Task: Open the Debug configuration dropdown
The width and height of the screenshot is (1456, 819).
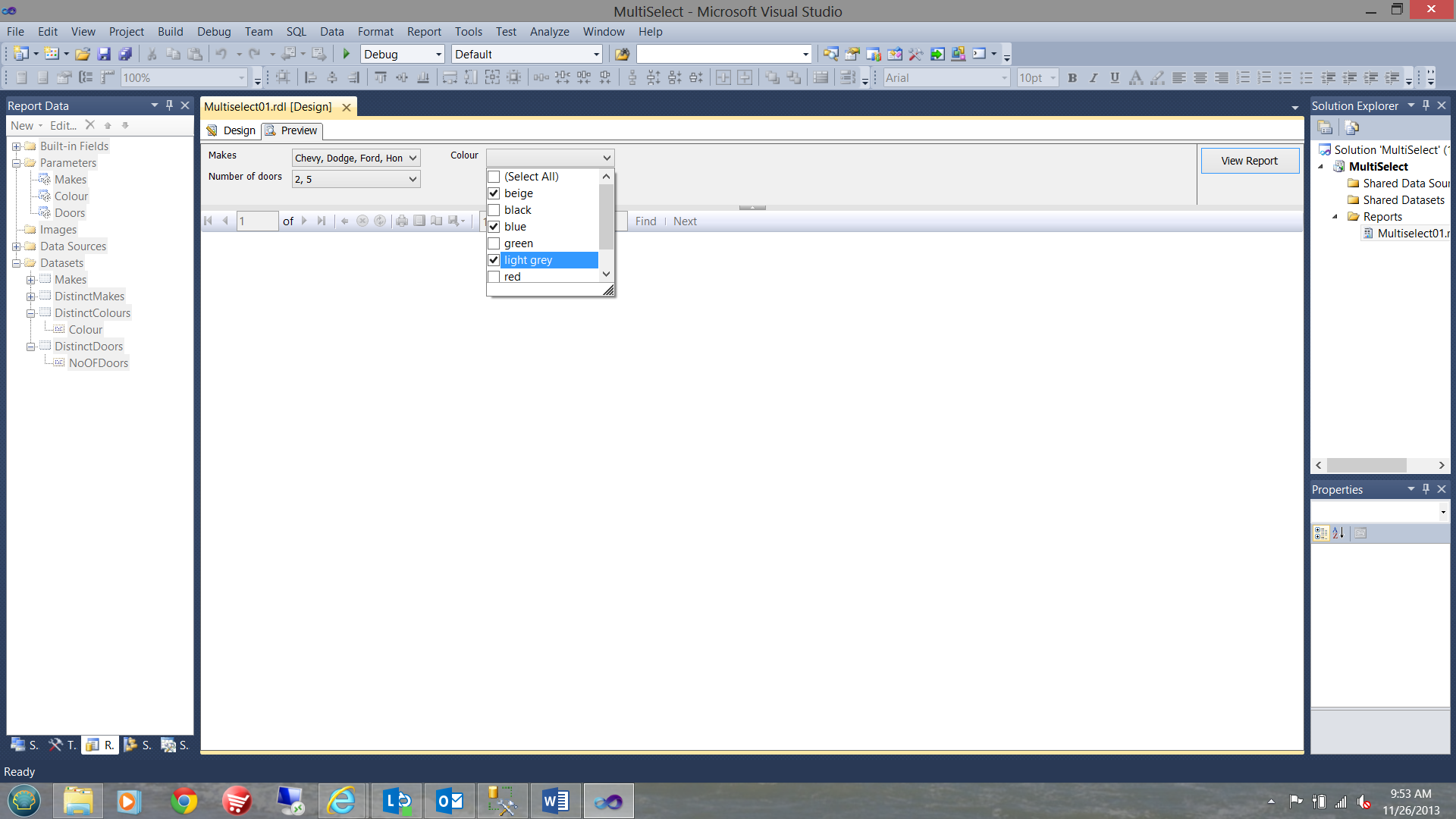Action: pyautogui.click(x=438, y=54)
